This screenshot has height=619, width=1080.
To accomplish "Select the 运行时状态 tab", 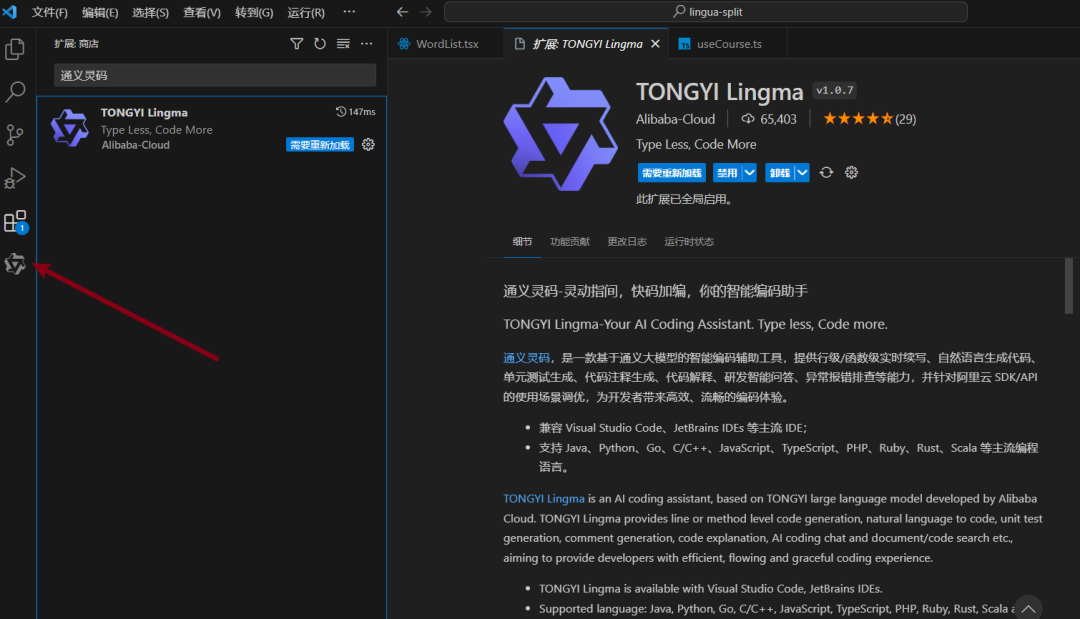I will tap(689, 242).
